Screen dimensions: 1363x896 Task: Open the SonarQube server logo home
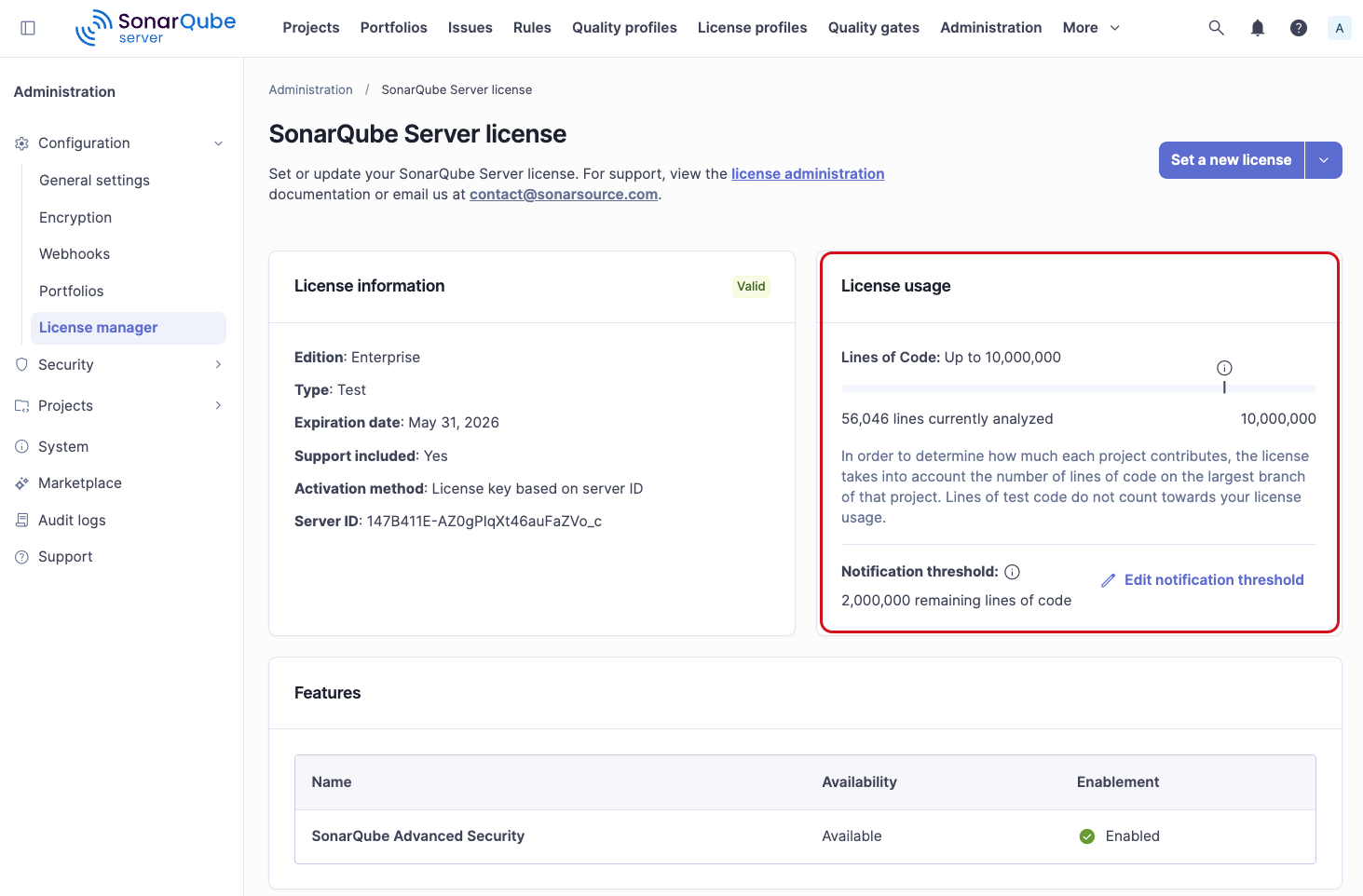click(x=156, y=28)
